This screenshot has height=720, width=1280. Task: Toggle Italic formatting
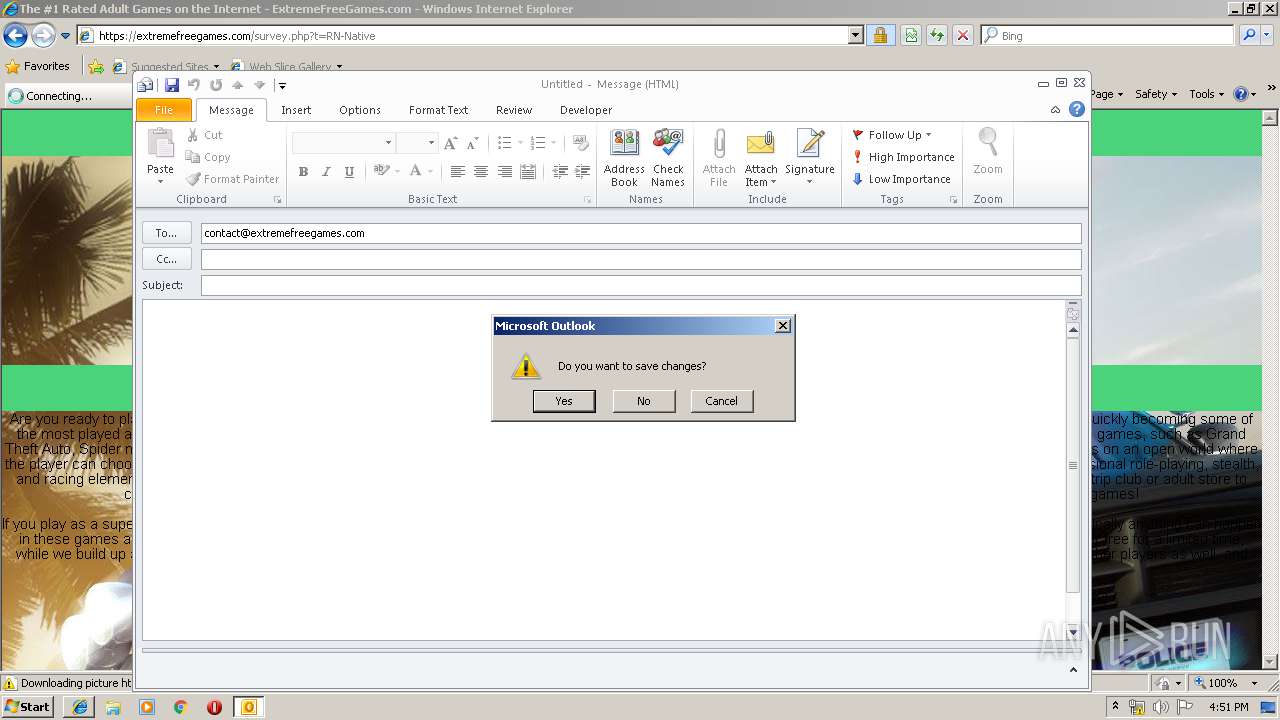click(326, 172)
